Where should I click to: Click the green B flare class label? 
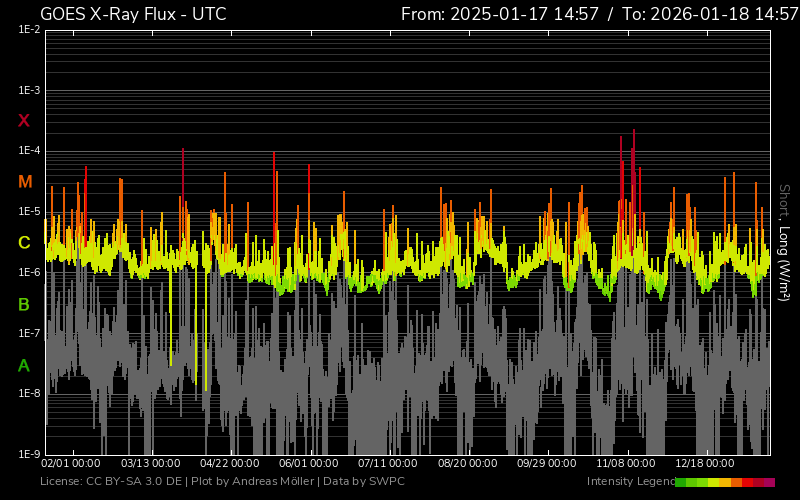[x=24, y=304]
